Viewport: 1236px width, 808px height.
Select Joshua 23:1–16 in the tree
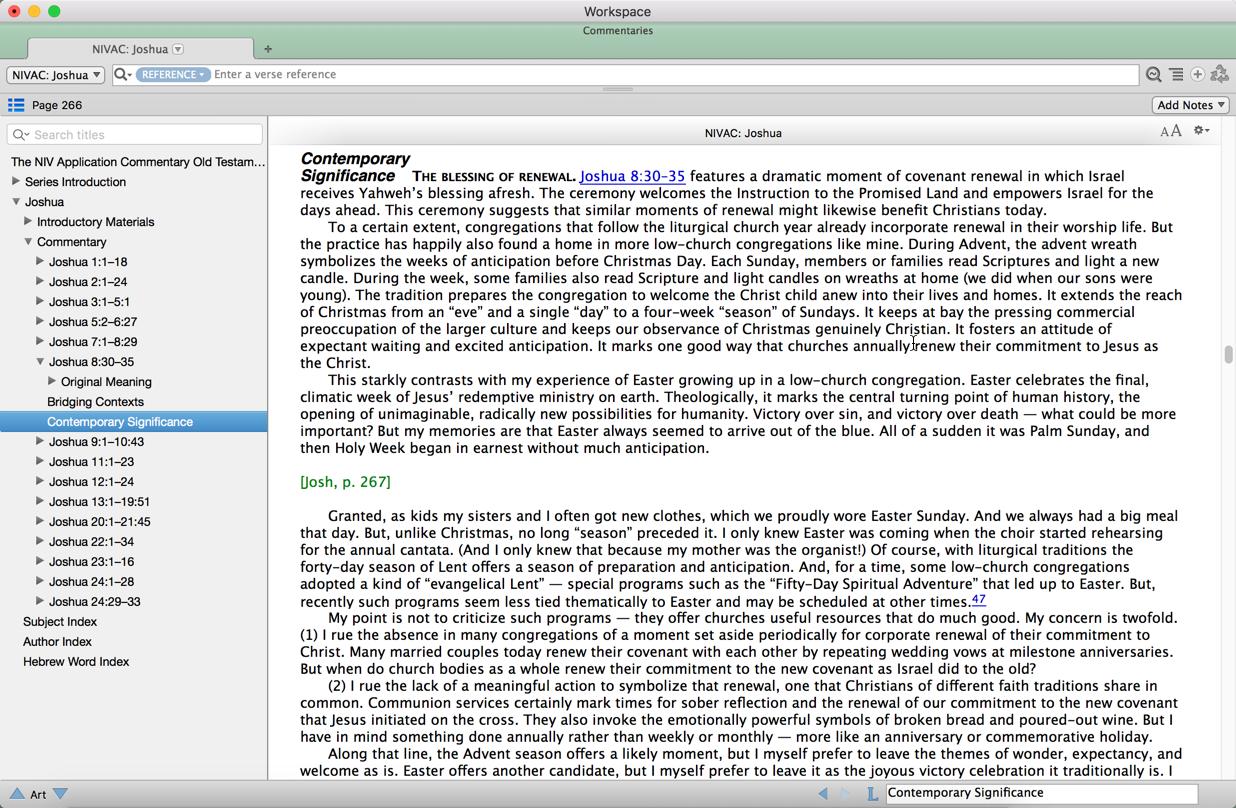(x=91, y=562)
